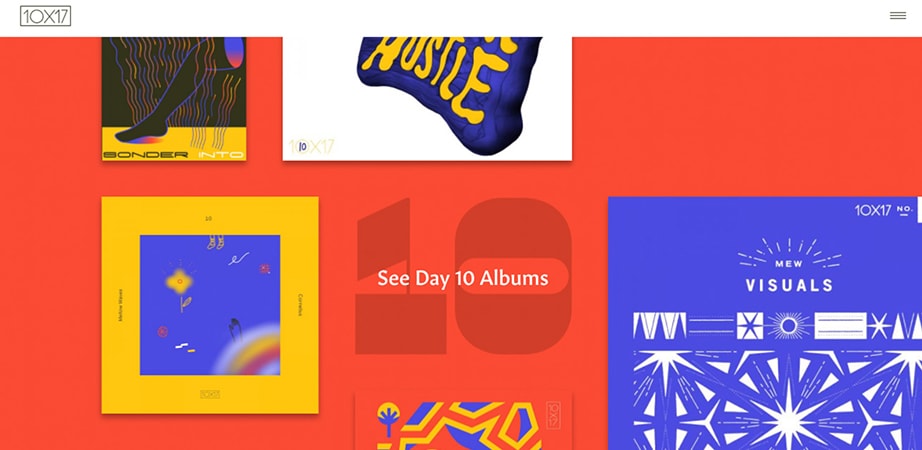Image resolution: width=922 pixels, height=450 pixels.
Task: Open the Bonder Into album cover
Action: click(174, 99)
